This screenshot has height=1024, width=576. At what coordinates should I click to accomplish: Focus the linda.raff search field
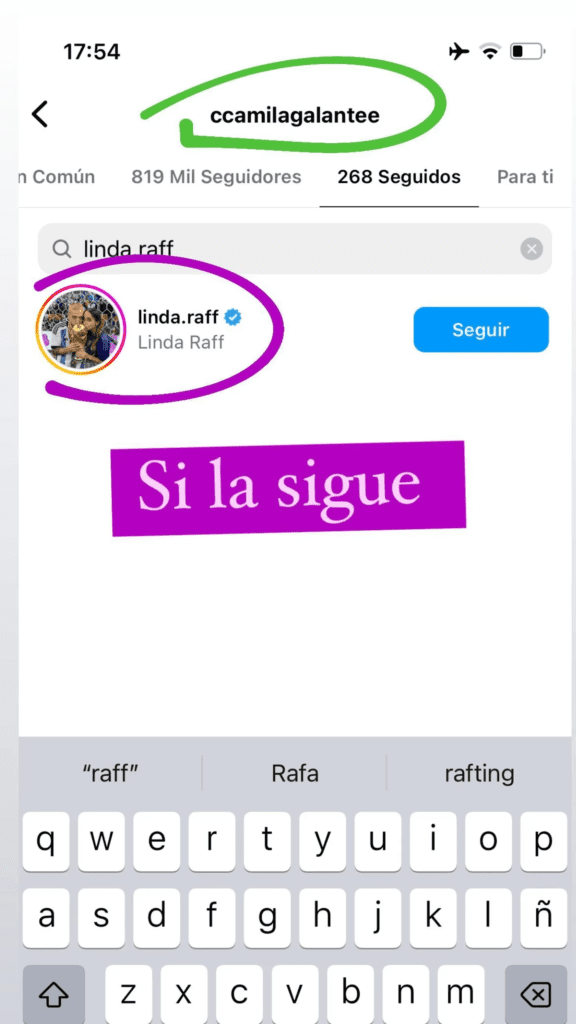coord(295,249)
